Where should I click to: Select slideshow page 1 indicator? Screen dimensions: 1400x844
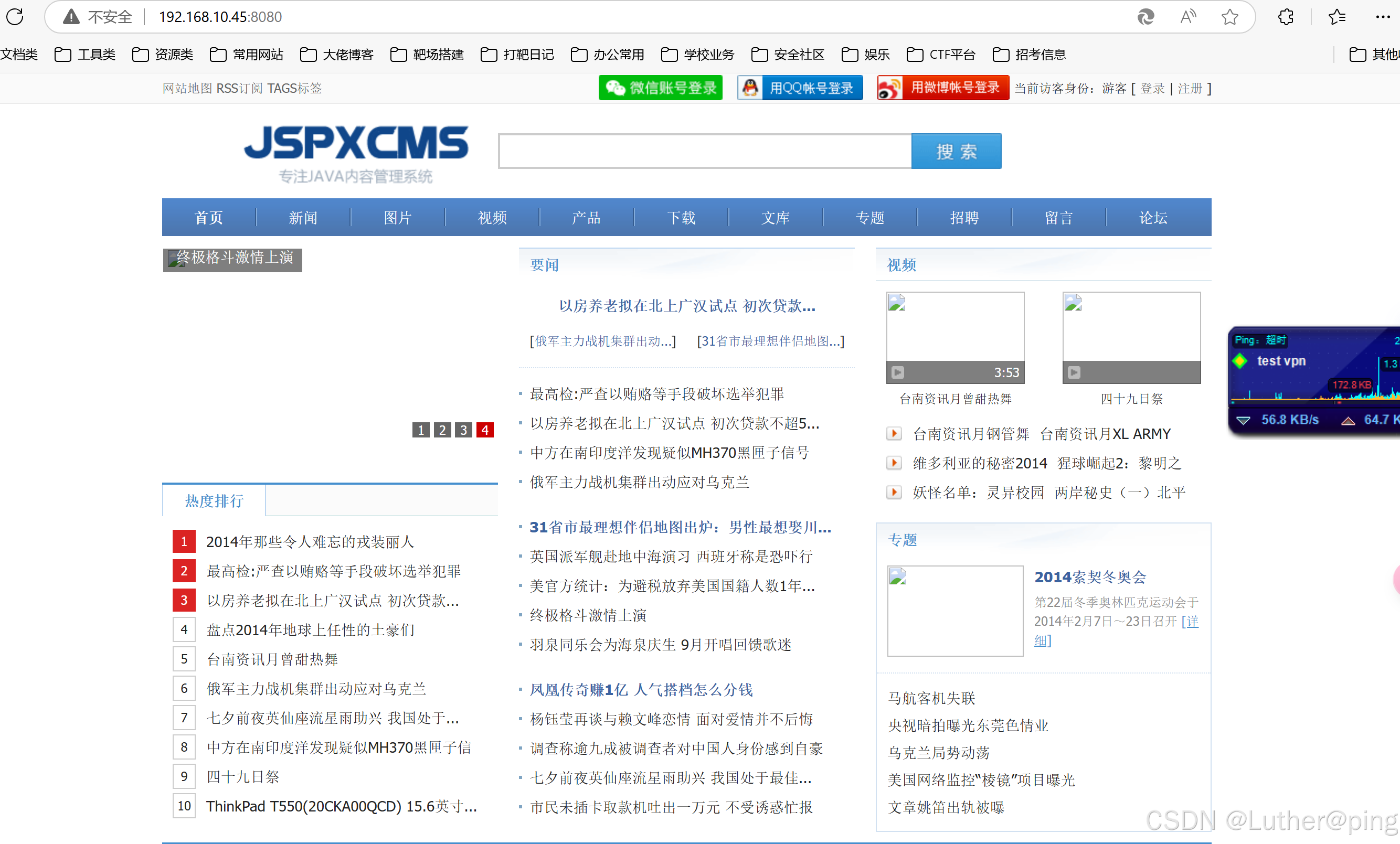tap(420, 430)
